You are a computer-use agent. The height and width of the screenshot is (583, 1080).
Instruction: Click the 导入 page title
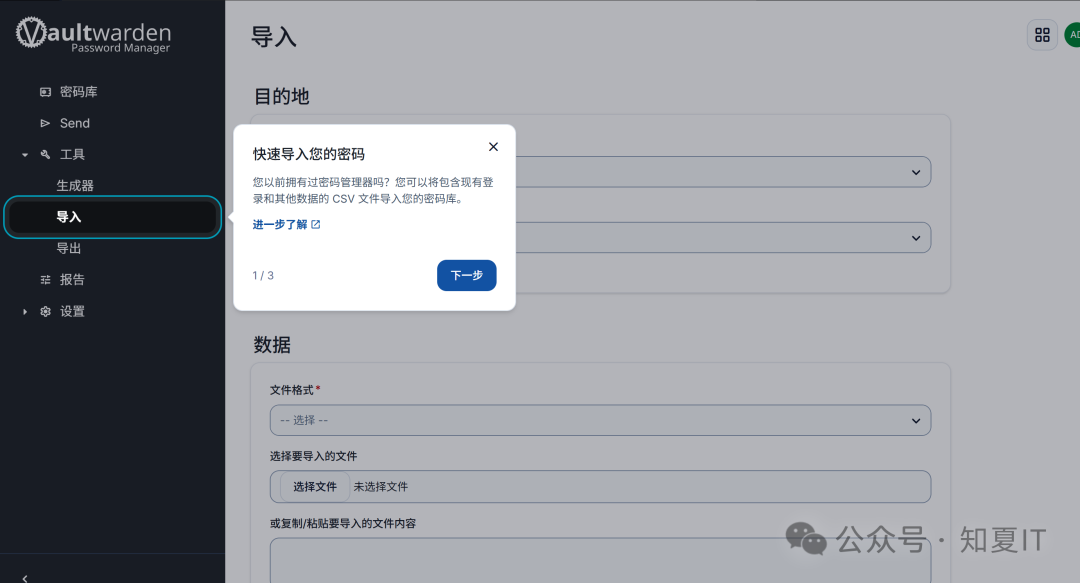pyautogui.click(x=274, y=37)
